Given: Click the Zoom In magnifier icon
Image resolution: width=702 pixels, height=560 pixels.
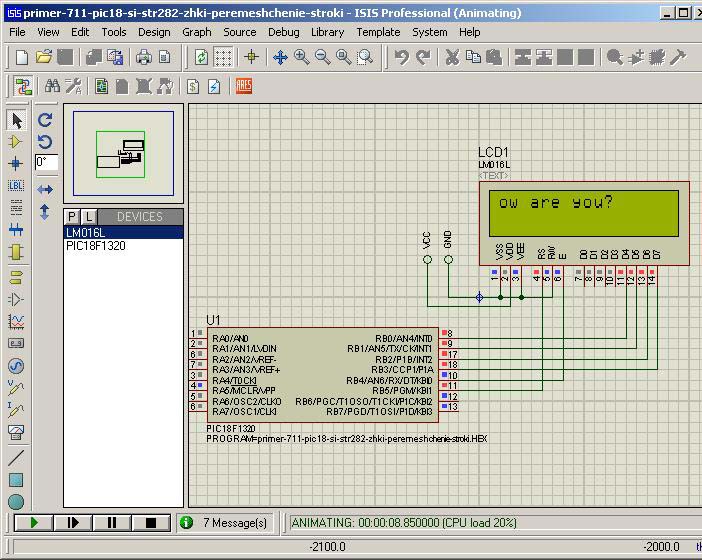Looking at the screenshot, I should (301, 58).
